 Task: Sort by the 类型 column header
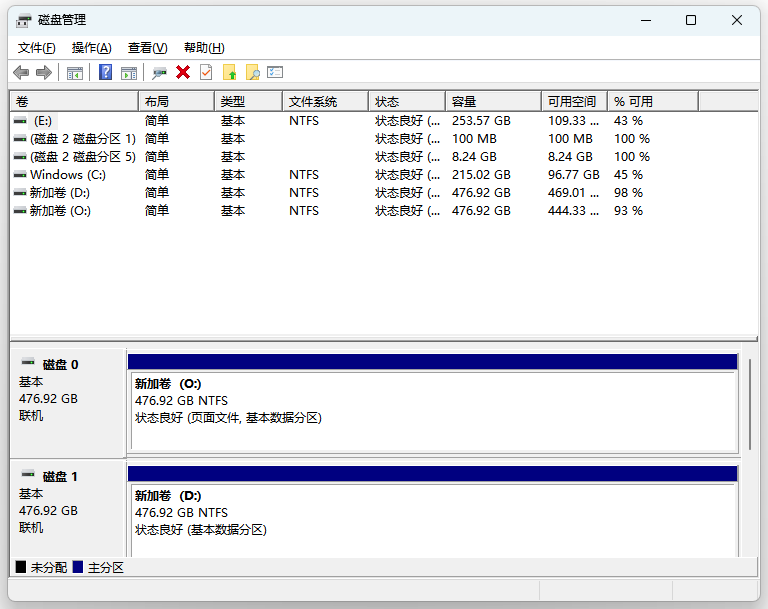(248, 101)
